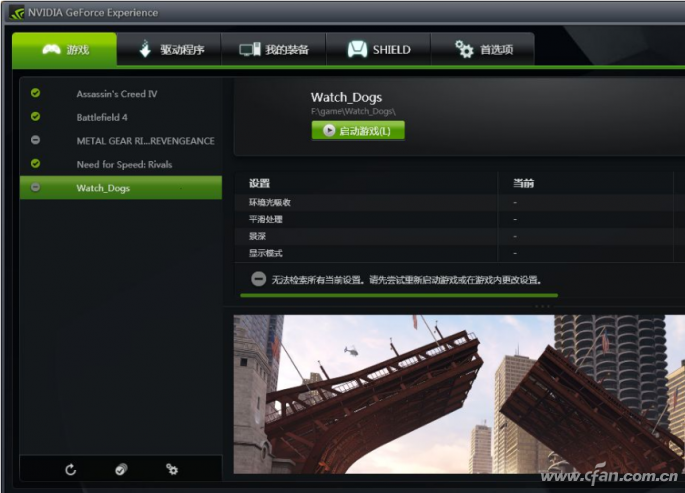Click green check icon beside Need for Speed
The image size is (685, 493).
coord(35,163)
